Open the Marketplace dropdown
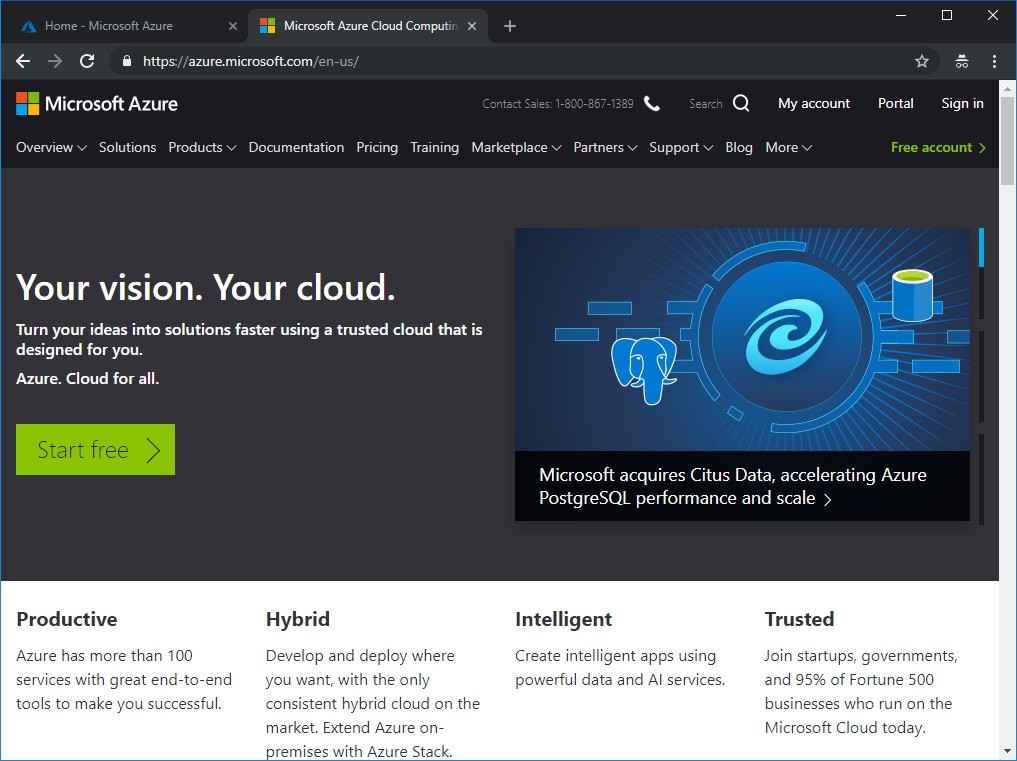 [x=516, y=147]
